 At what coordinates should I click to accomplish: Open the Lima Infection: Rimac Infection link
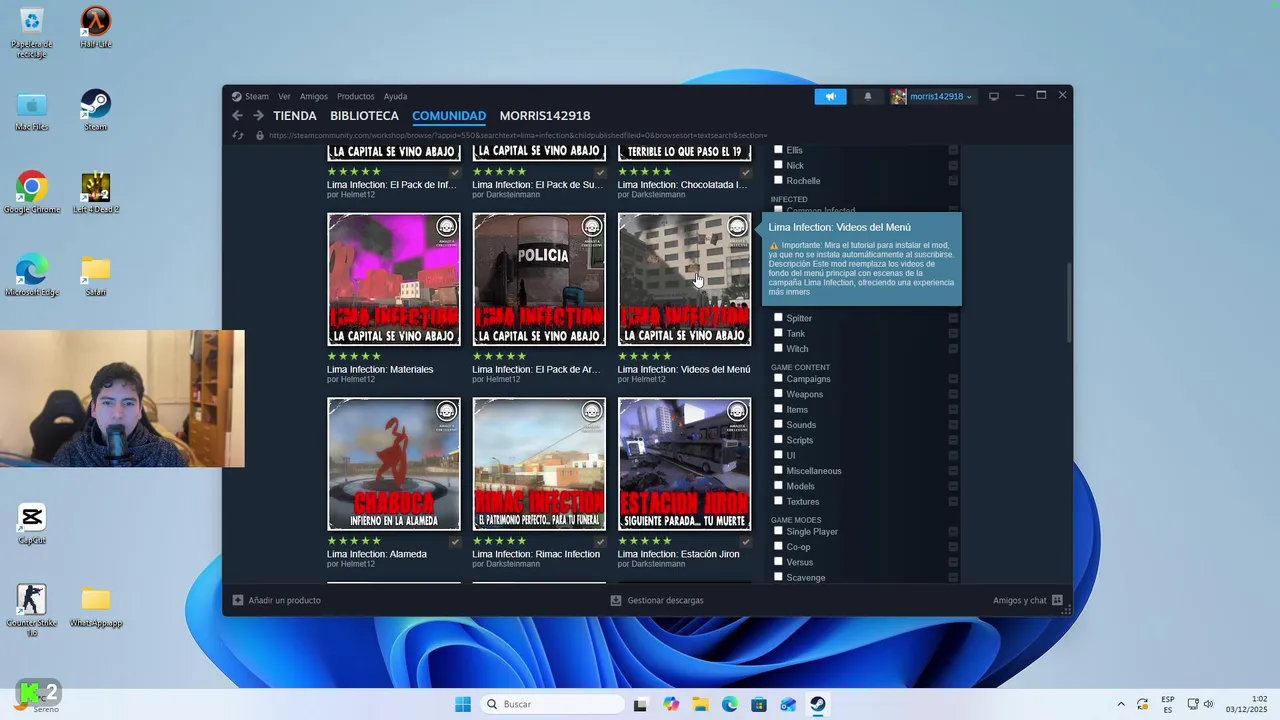(x=536, y=554)
